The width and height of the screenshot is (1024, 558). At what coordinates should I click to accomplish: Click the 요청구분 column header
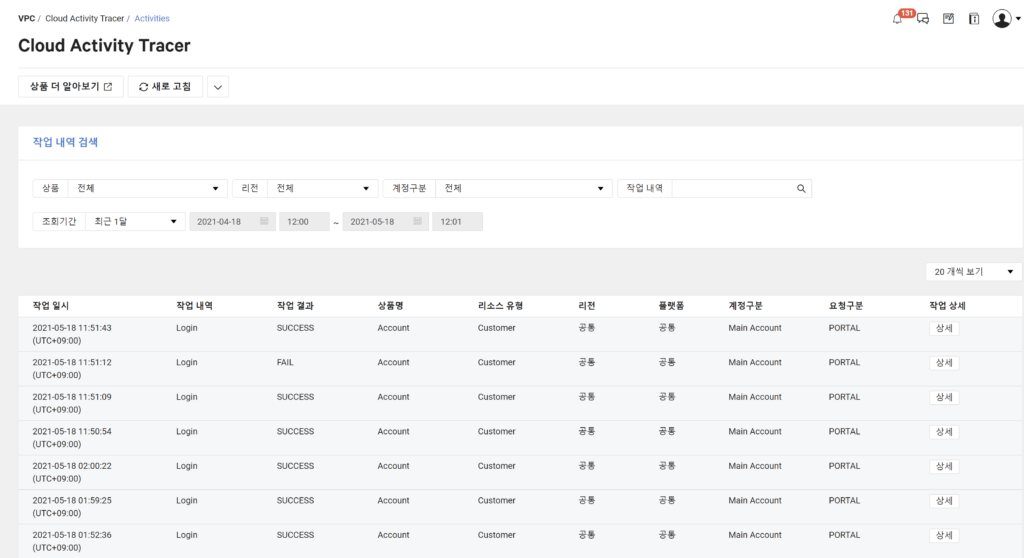(x=846, y=306)
